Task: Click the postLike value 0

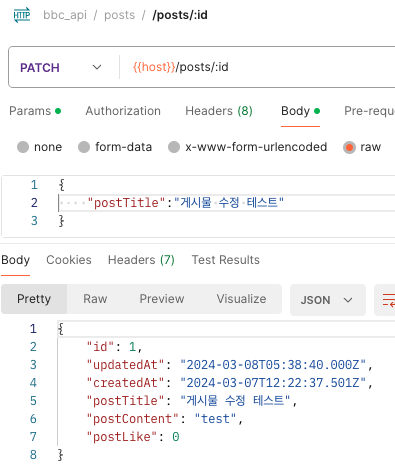Action: point(176,437)
